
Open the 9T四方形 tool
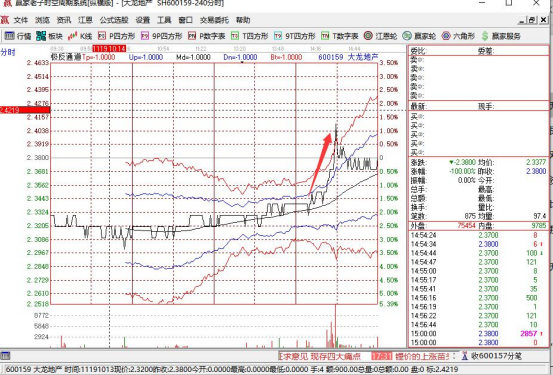tap(295, 36)
